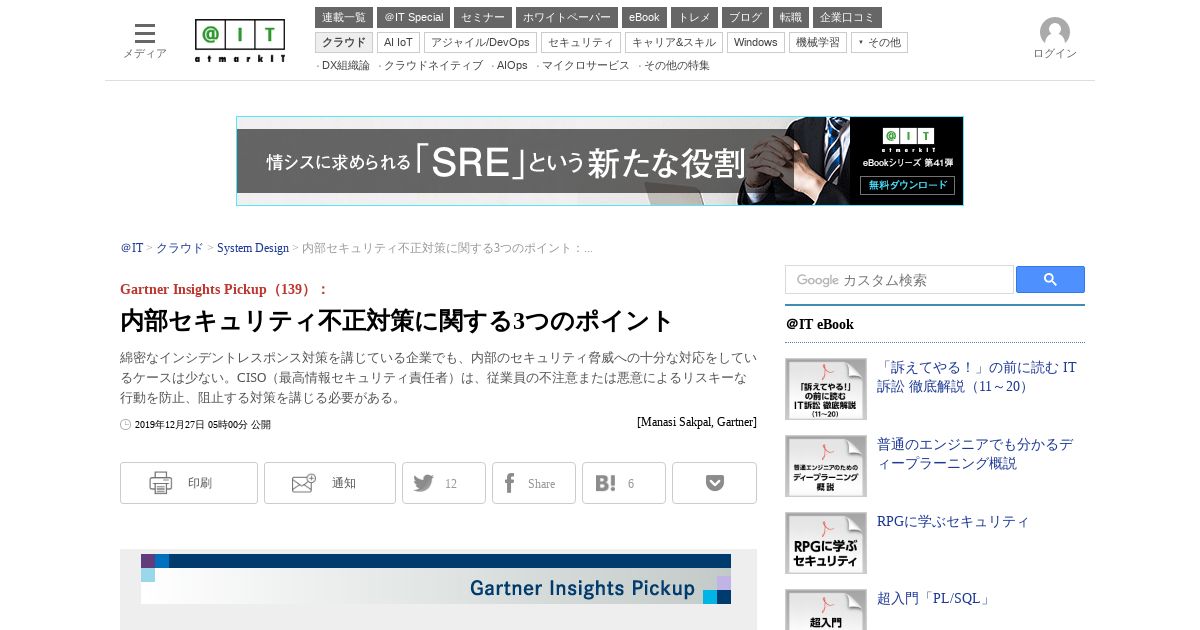Open the ログイン user avatar
Screen dimensions: 1200x630
coord(1055,38)
